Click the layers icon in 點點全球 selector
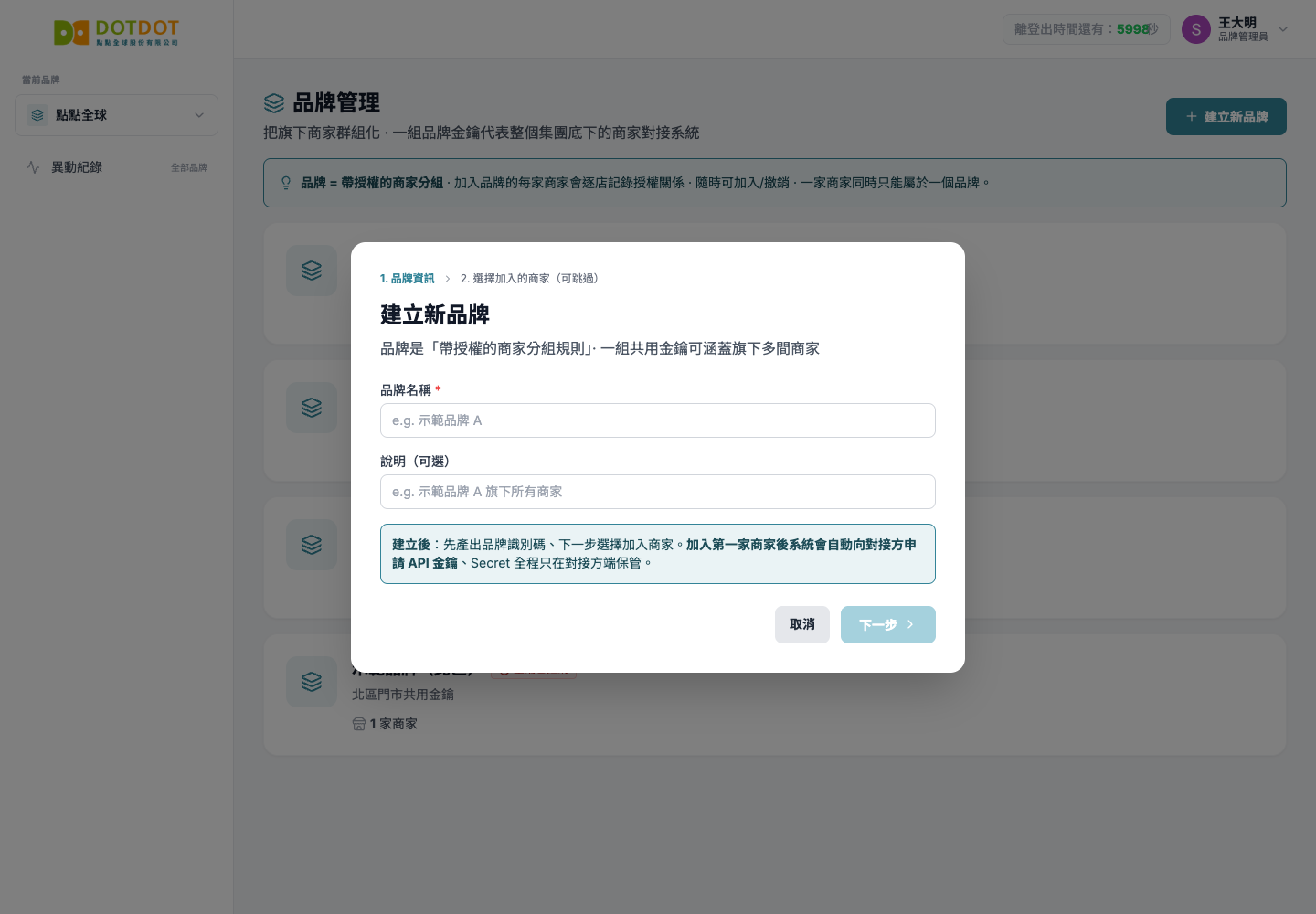Image resolution: width=1316 pixels, height=914 pixels. [37, 115]
